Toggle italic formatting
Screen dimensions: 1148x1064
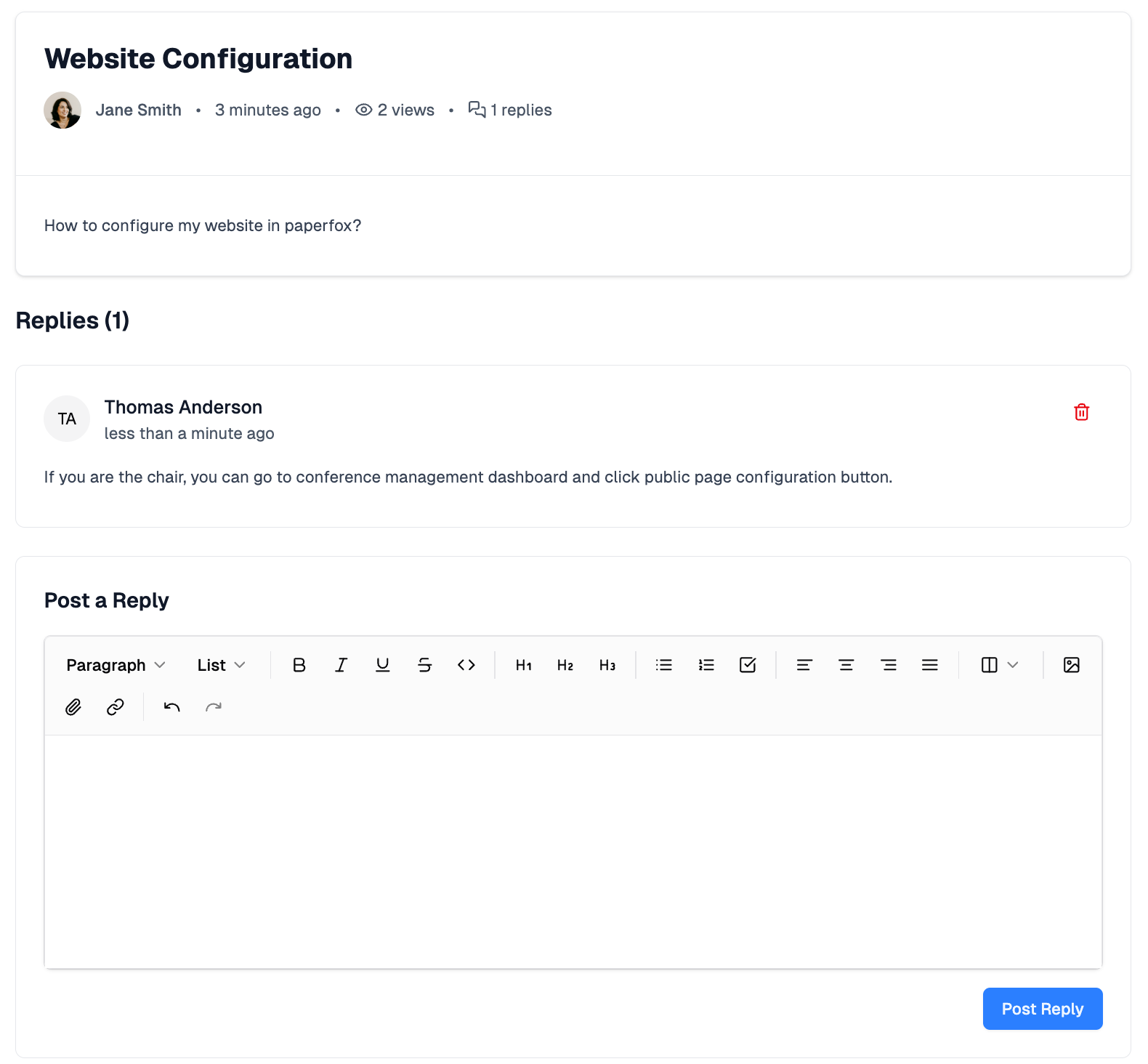point(341,665)
